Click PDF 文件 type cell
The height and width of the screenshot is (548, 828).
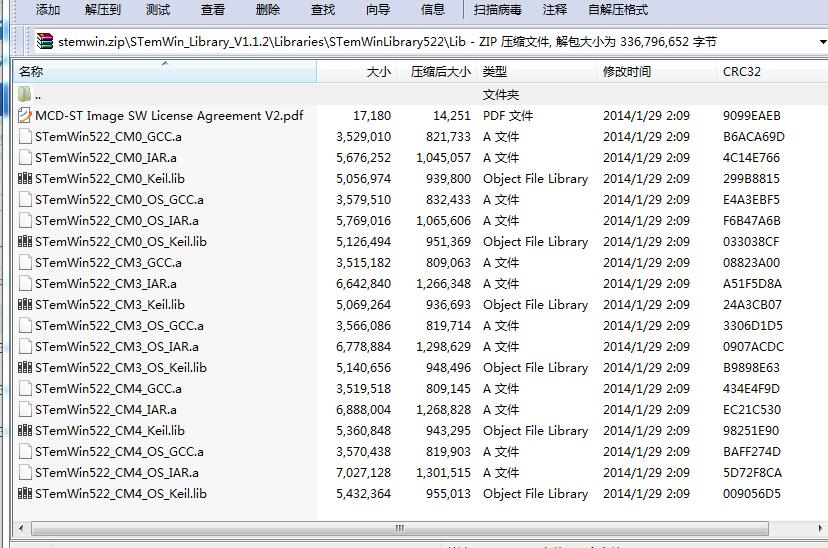point(508,115)
